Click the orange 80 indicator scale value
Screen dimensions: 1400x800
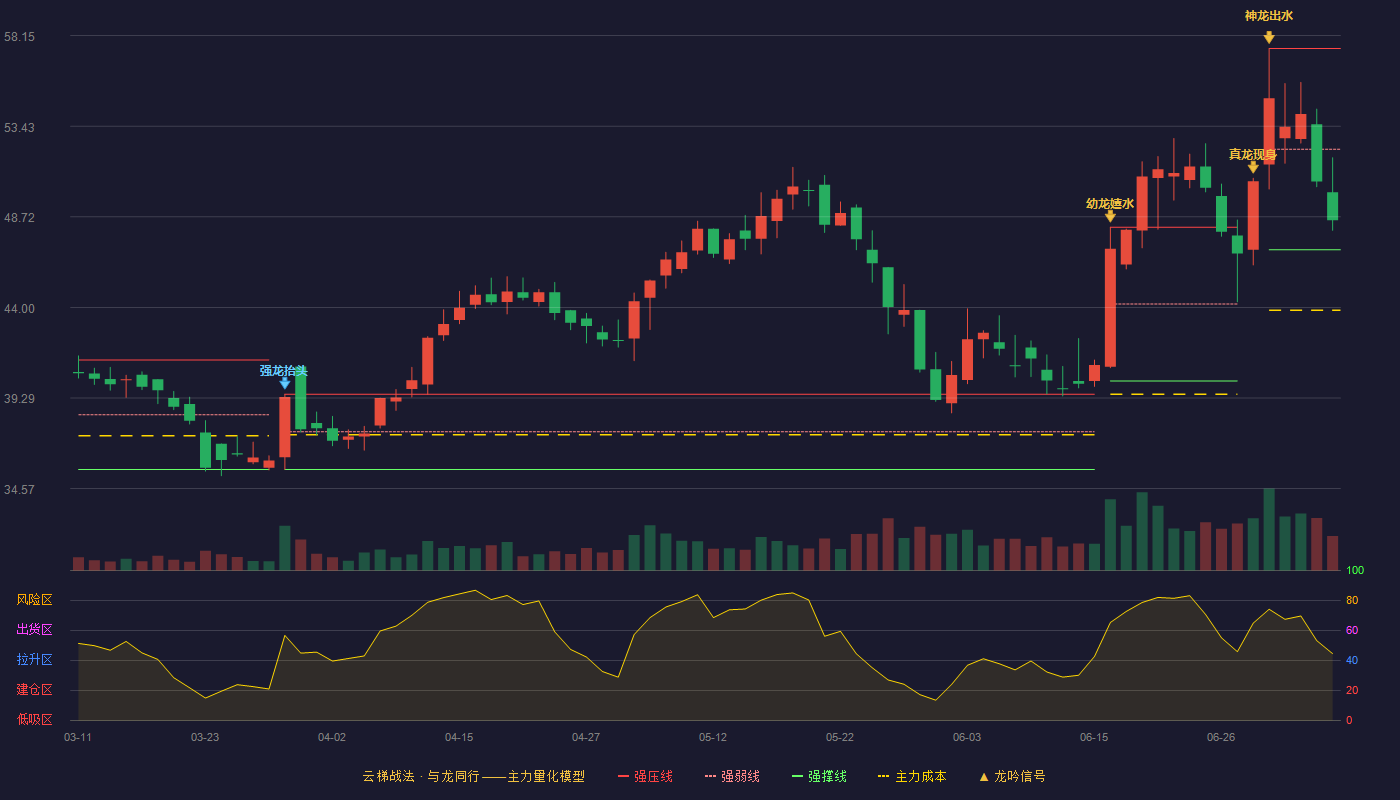[x=1352, y=600]
